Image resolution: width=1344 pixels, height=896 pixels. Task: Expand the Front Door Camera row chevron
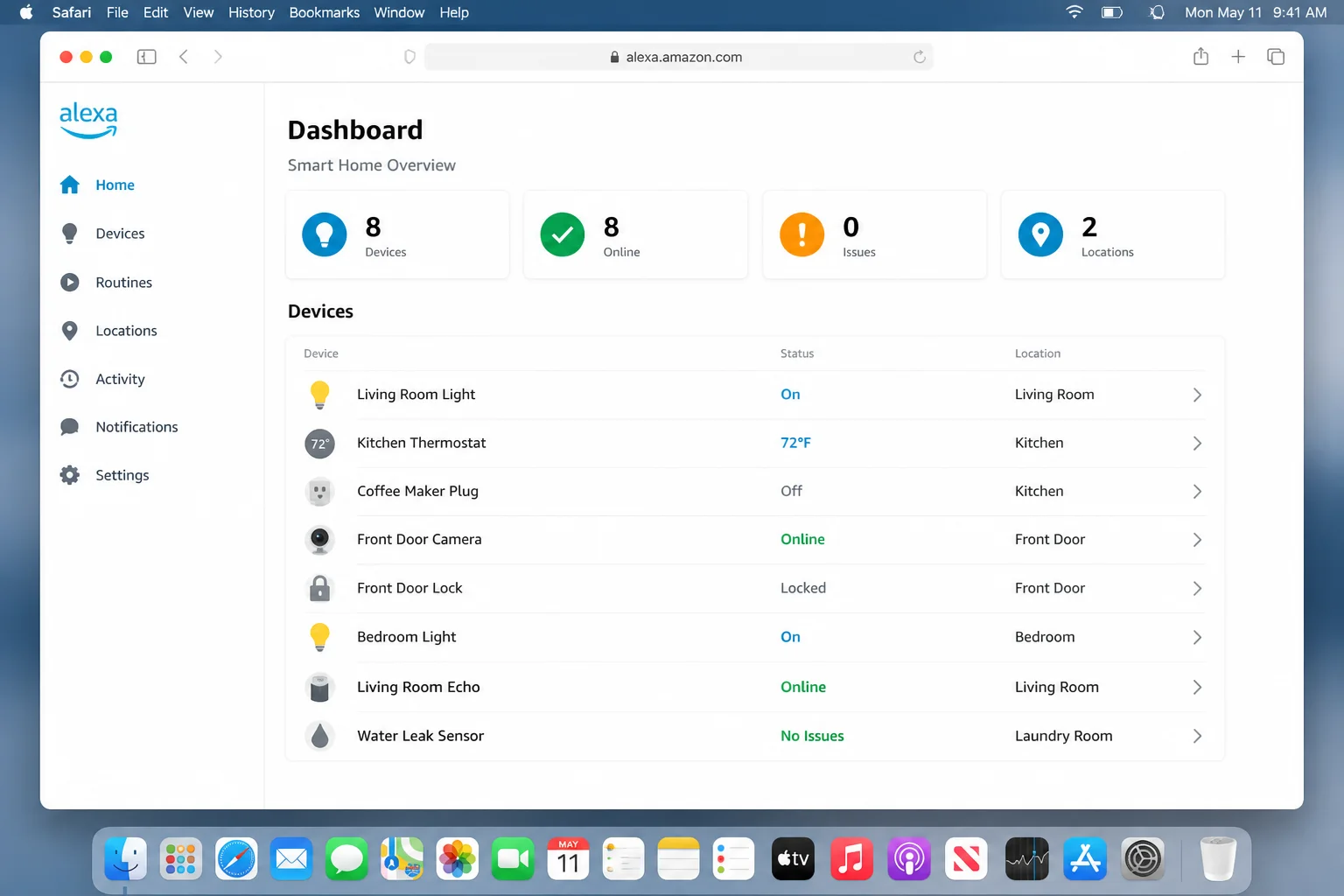click(1197, 540)
